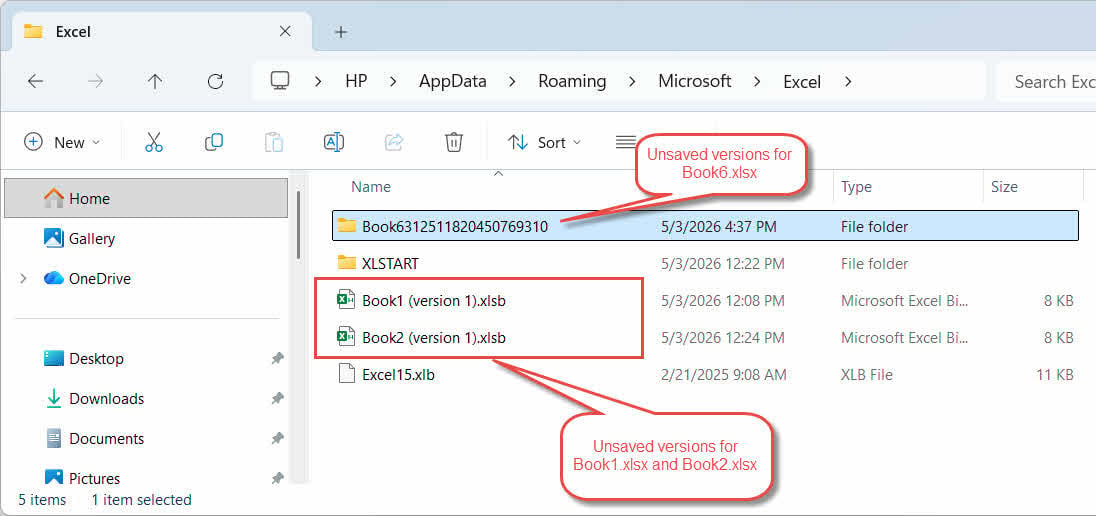This screenshot has height=516, width=1096.
Task: Click Microsoft in the address breadcrumb
Action: point(695,81)
